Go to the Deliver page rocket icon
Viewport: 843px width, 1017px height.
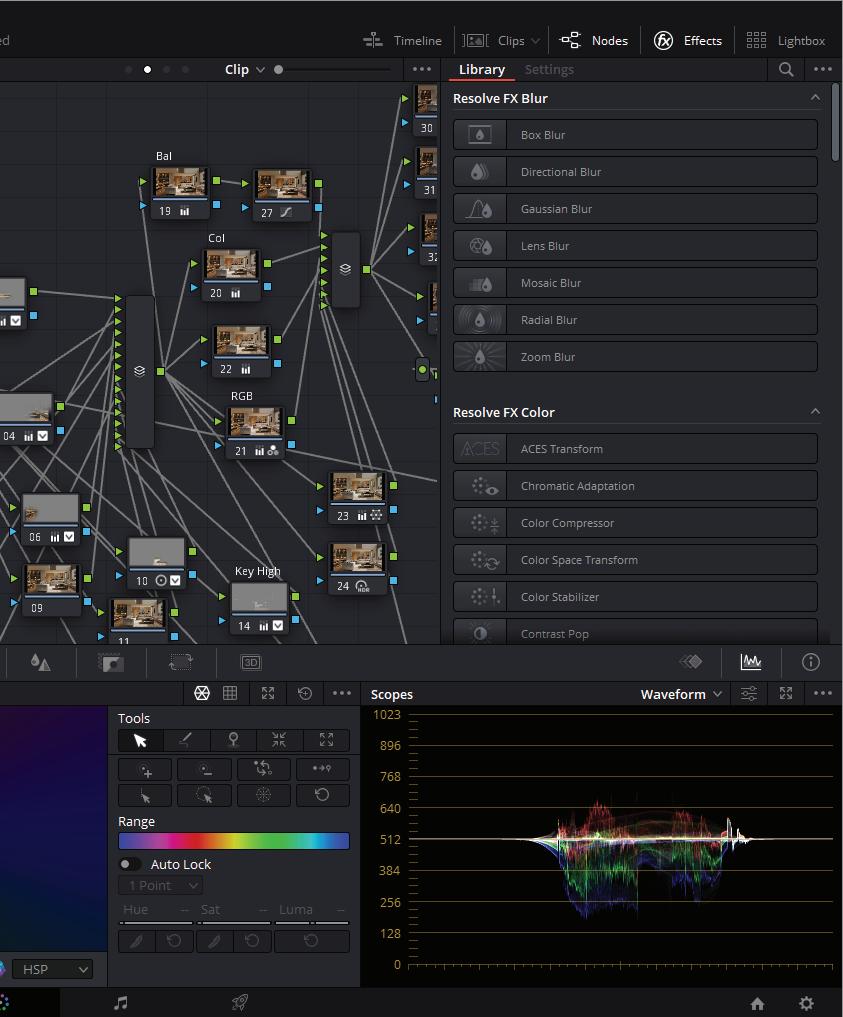(x=240, y=1003)
